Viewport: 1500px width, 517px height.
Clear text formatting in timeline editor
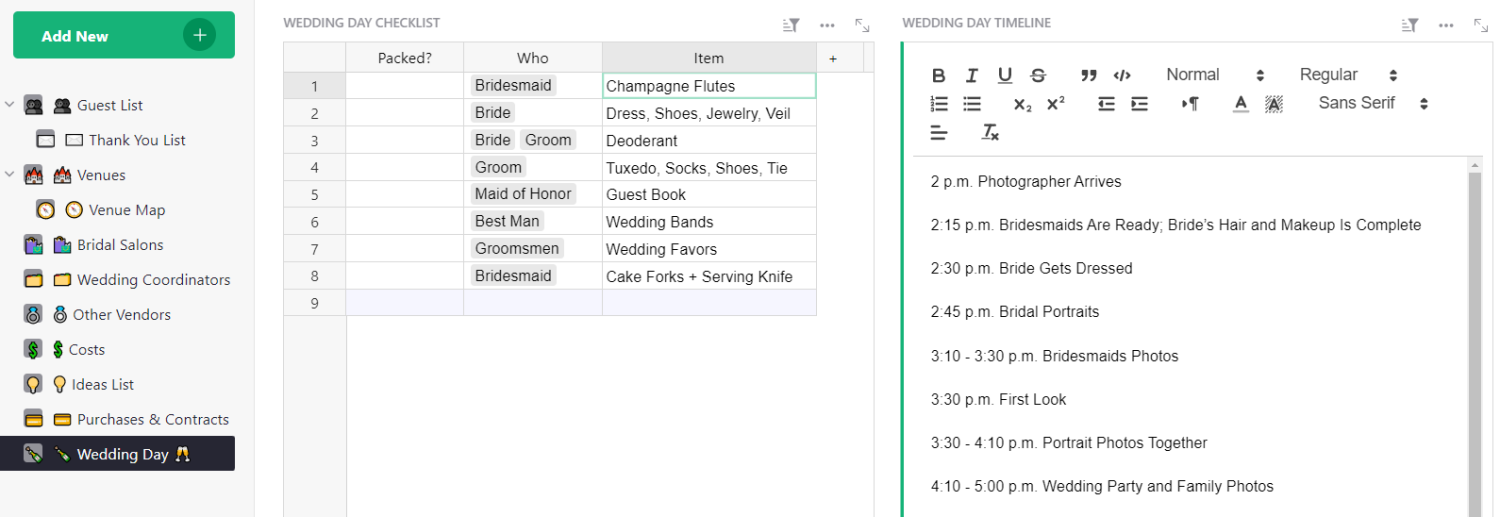(x=990, y=132)
